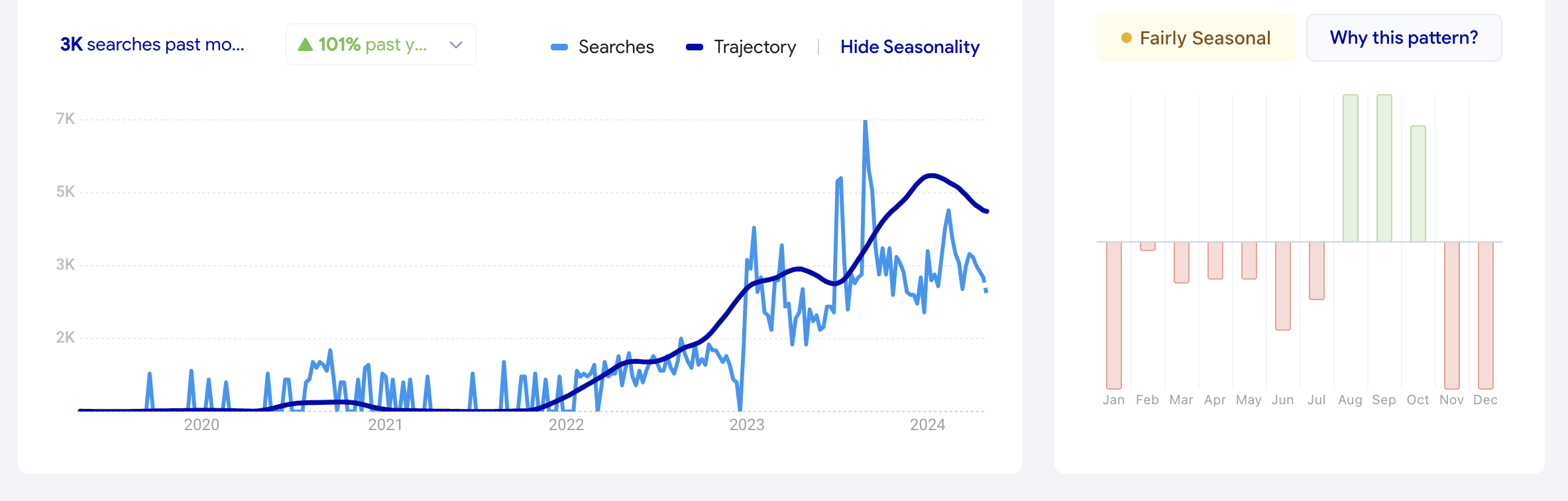Select the August seasonality bar

(1350, 168)
